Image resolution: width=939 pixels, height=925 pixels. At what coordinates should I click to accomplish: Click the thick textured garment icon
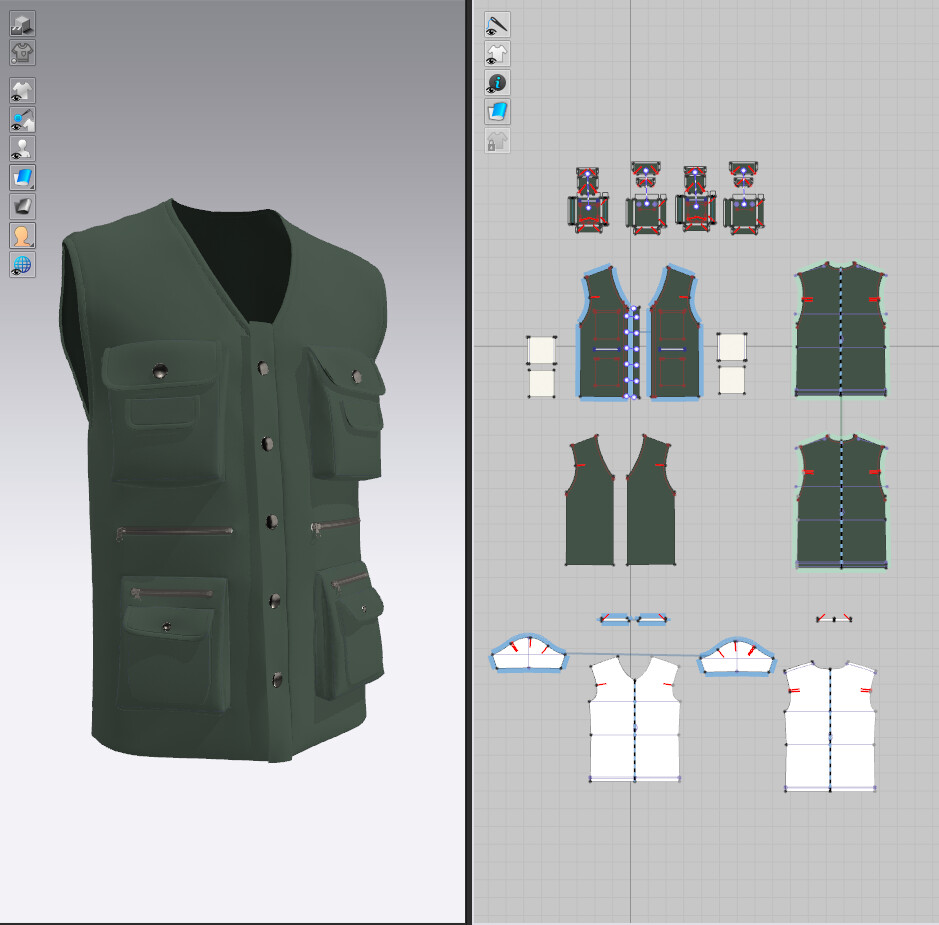pyautogui.click(x=22, y=54)
